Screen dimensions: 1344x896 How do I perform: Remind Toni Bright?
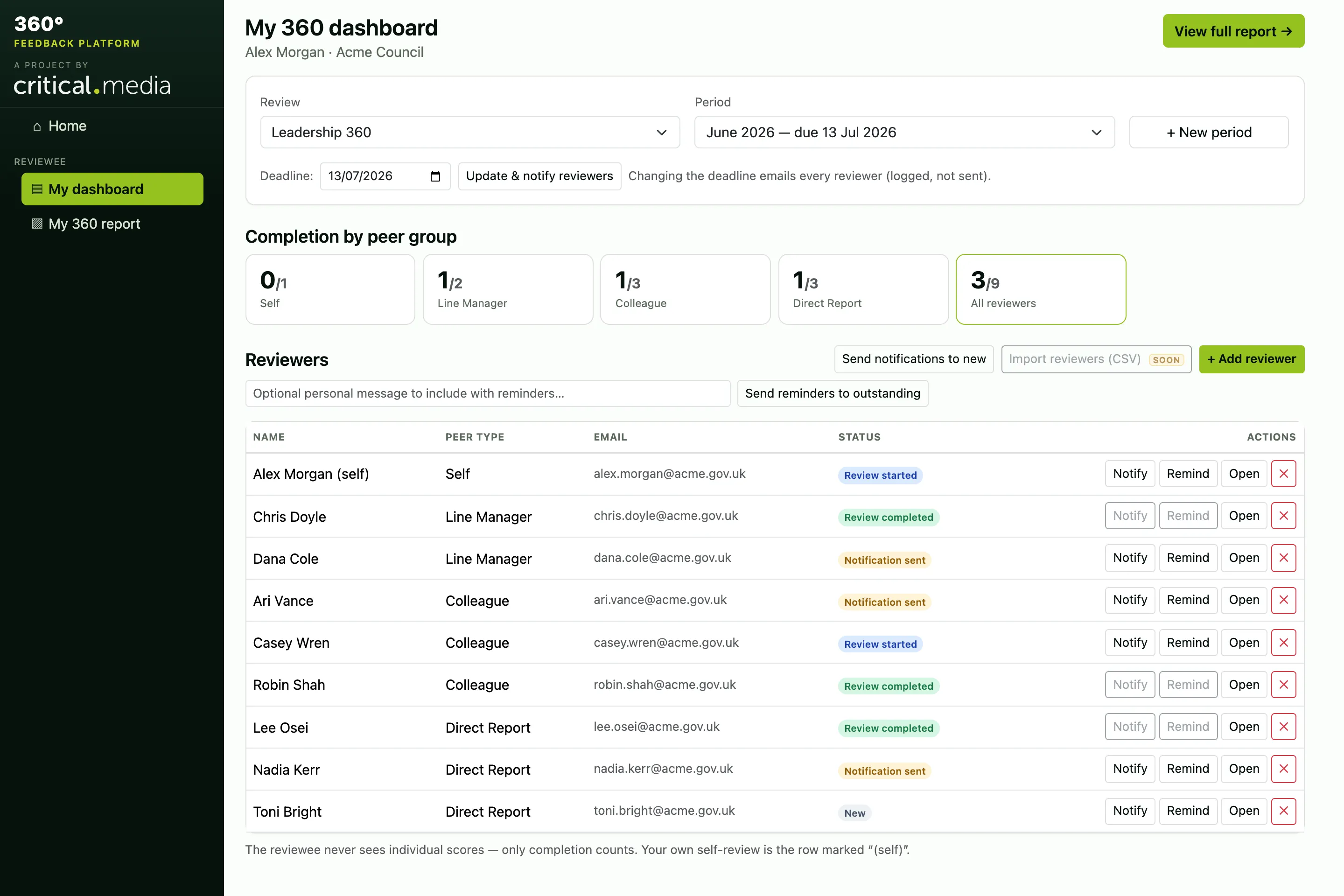[x=1188, y=811]
